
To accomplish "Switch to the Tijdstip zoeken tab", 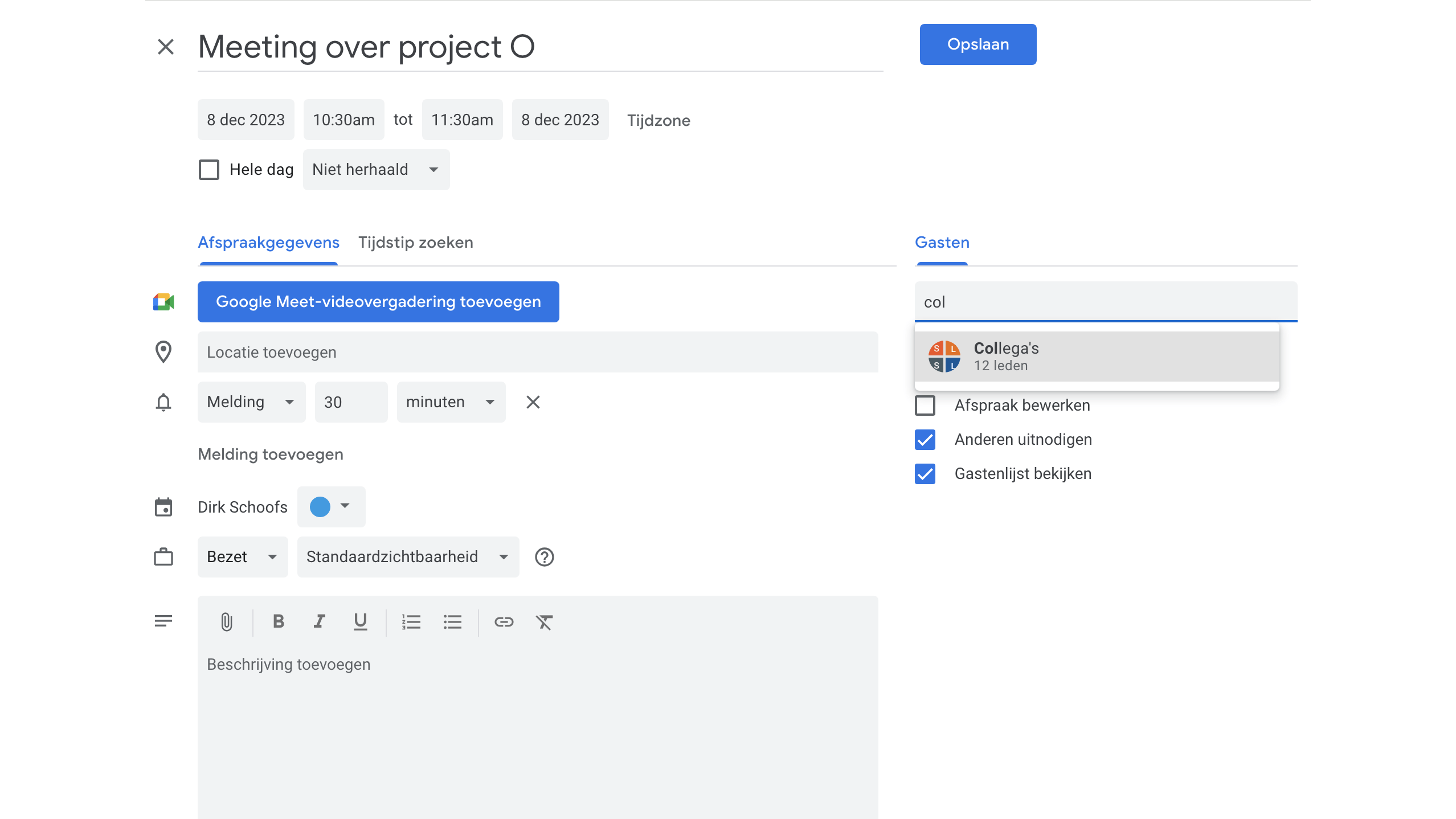I will pyautogui.click(x=415, y=243).
